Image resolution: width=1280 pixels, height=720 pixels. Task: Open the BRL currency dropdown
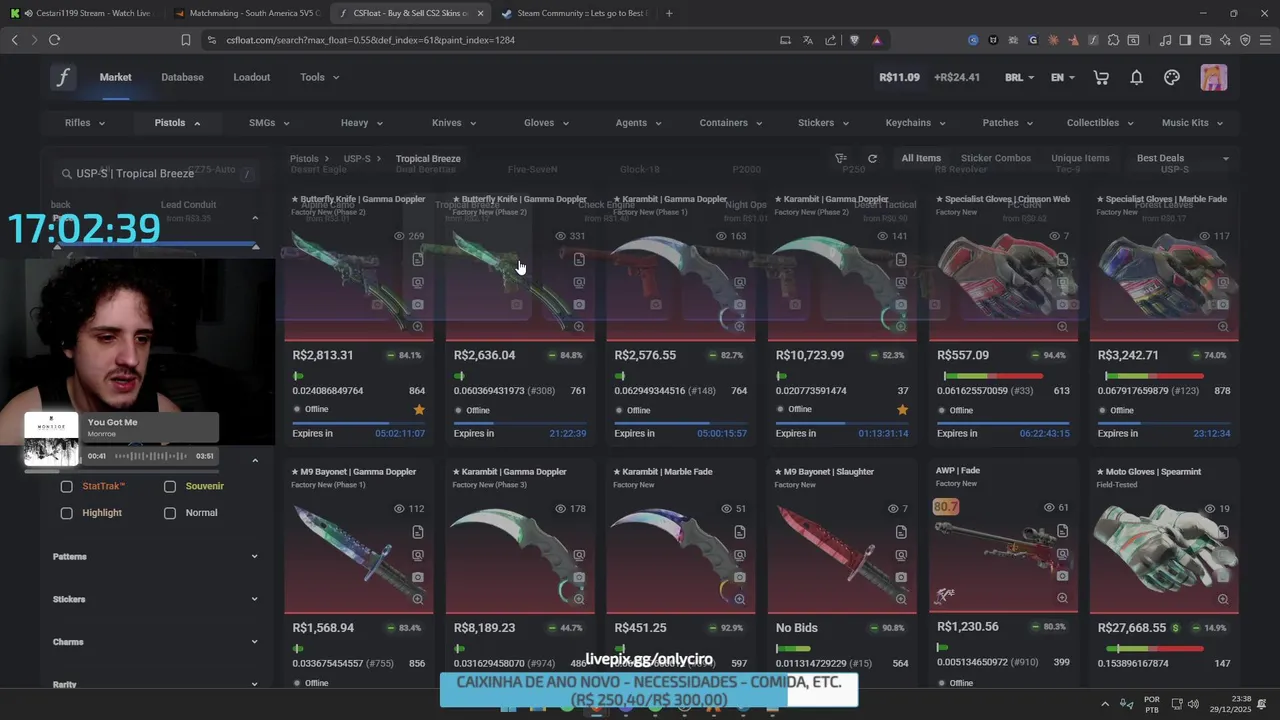[1020, 77]
